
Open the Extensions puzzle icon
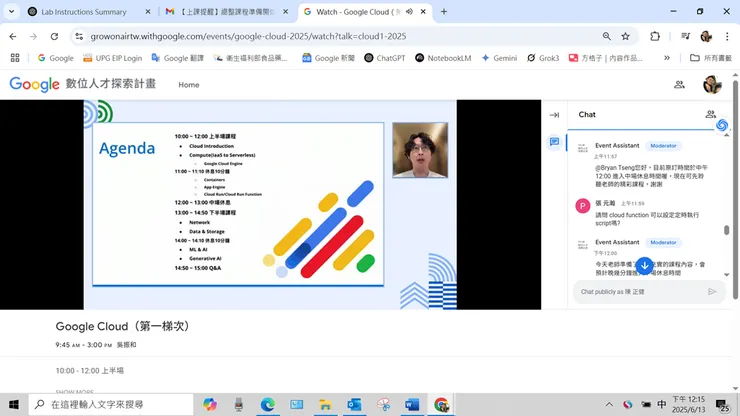655,36
